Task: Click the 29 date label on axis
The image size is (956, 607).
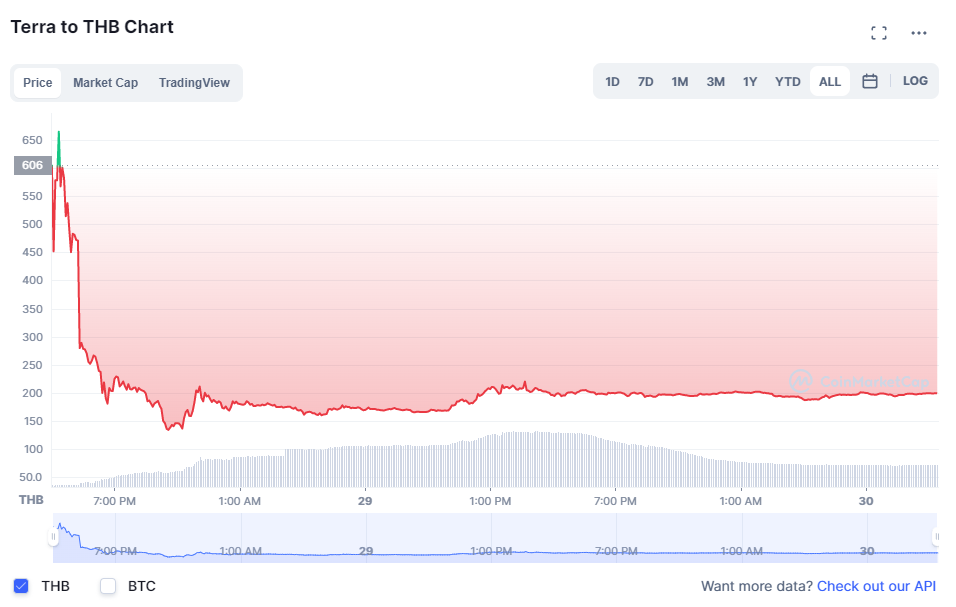Action: (365, 501)
